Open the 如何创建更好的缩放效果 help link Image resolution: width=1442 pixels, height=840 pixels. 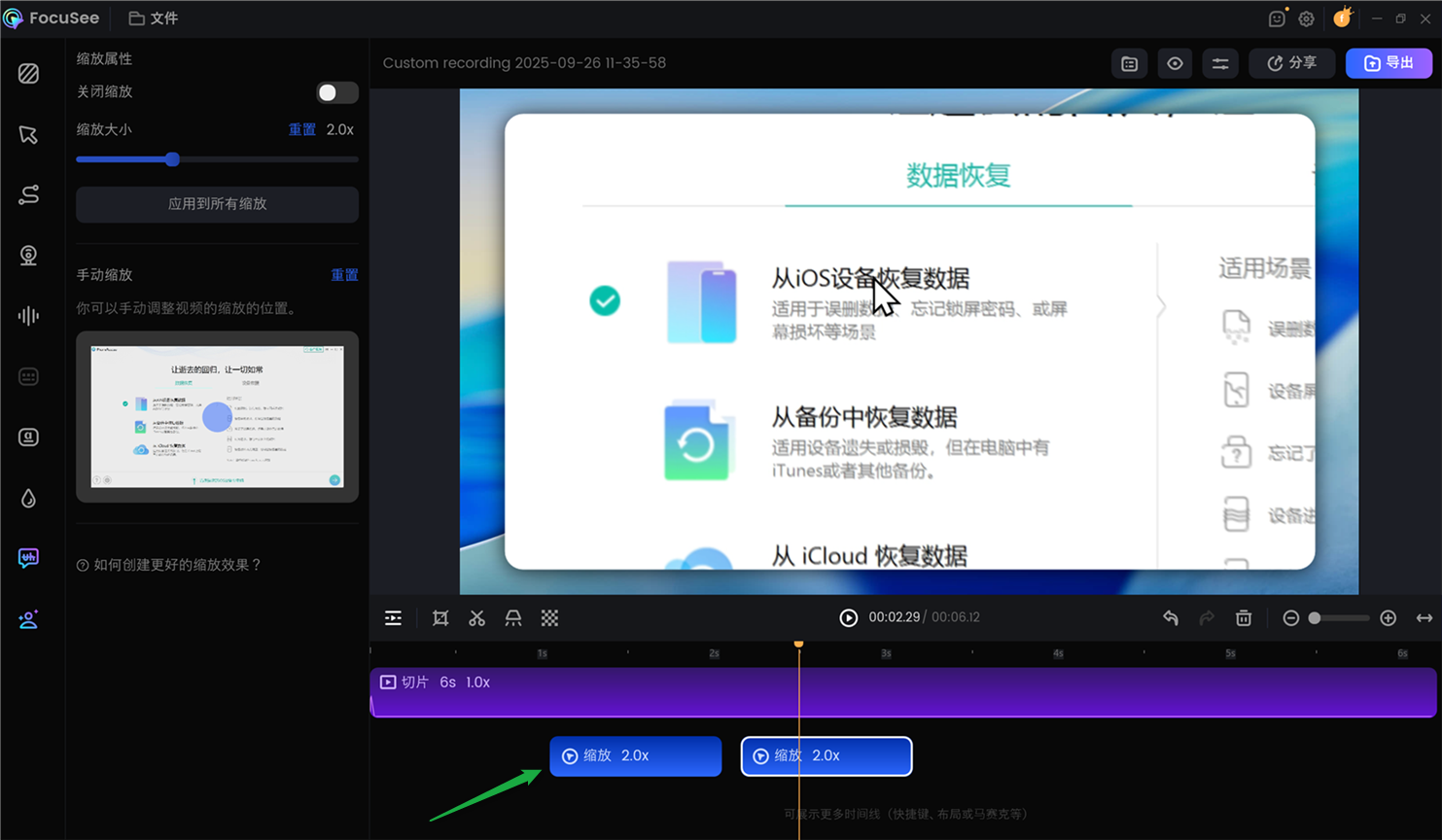point(169,565)
